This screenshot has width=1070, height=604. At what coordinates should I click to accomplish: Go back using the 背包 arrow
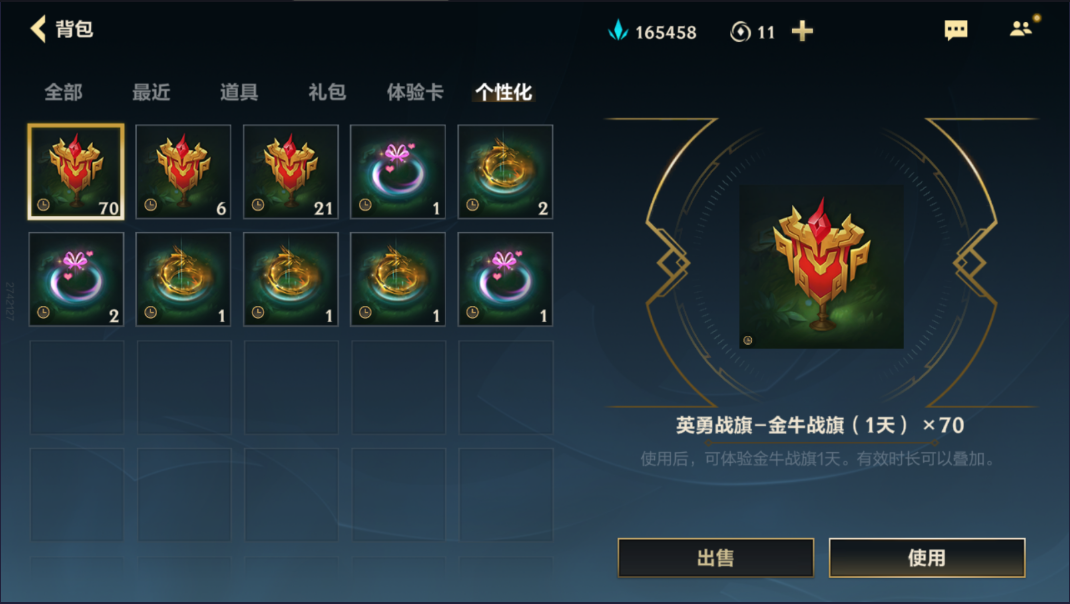point(39,29)
